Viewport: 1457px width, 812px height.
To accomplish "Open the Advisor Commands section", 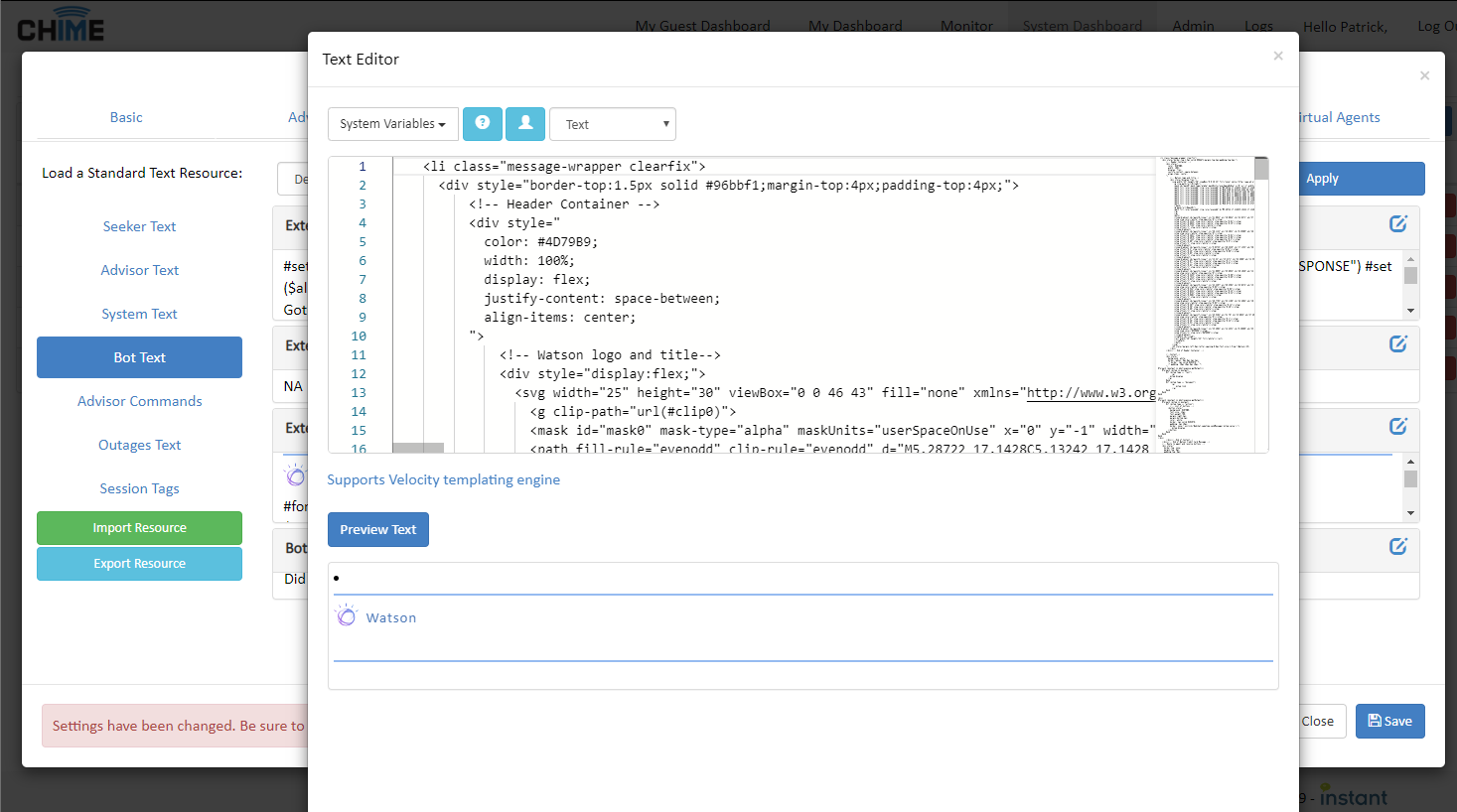I will click(x=139, y=401).
